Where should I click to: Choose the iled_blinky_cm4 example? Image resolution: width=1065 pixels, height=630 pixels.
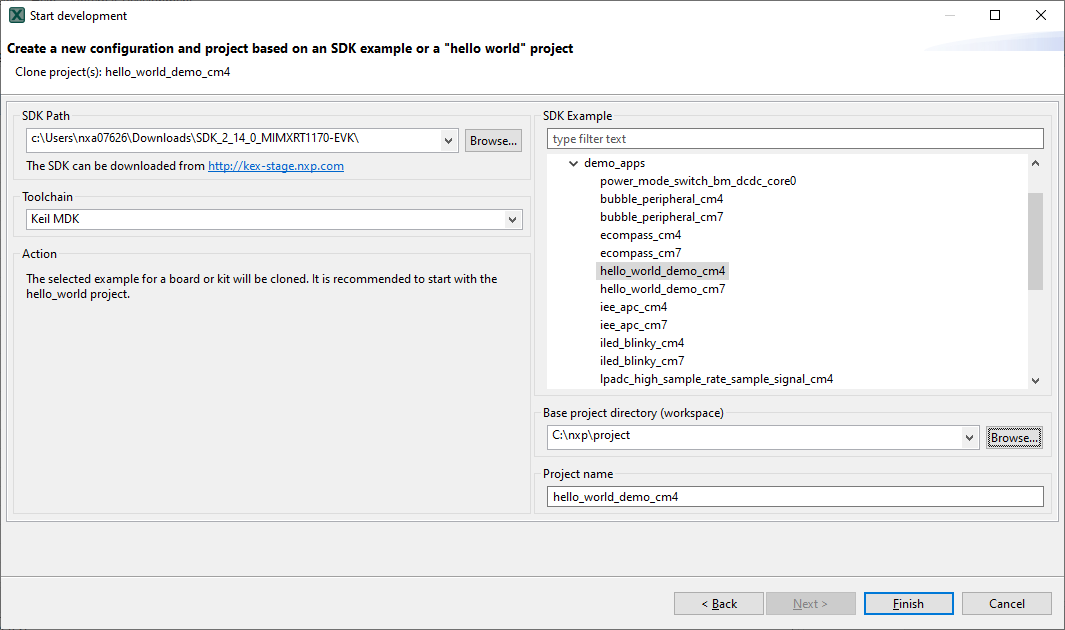point(642,343)
